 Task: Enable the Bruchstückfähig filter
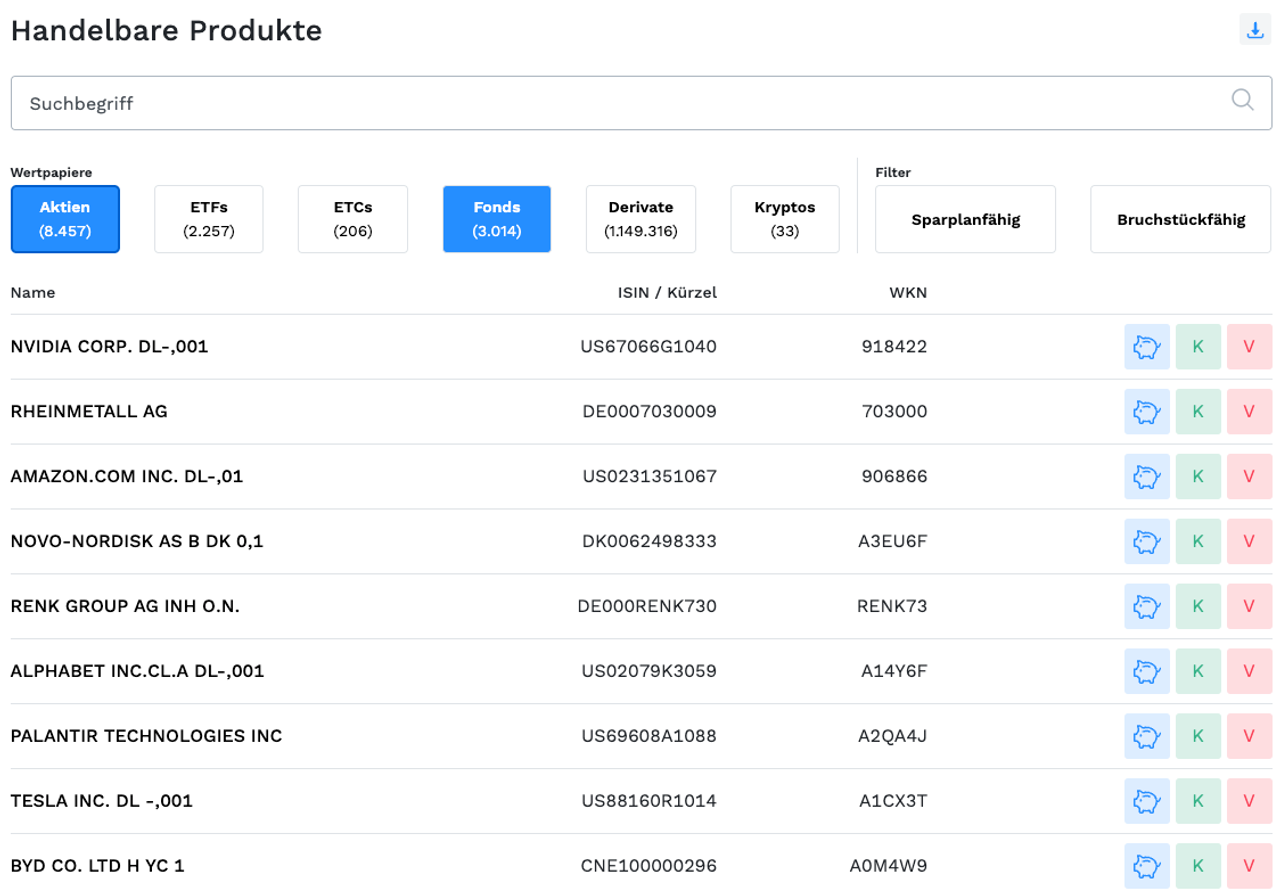coord(1181,219)
